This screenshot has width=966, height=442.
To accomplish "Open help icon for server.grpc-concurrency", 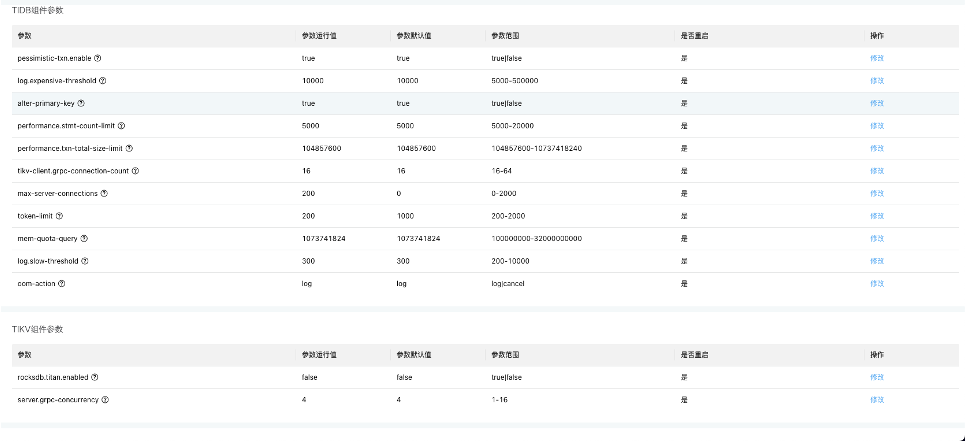I will [x=105, y=399].
